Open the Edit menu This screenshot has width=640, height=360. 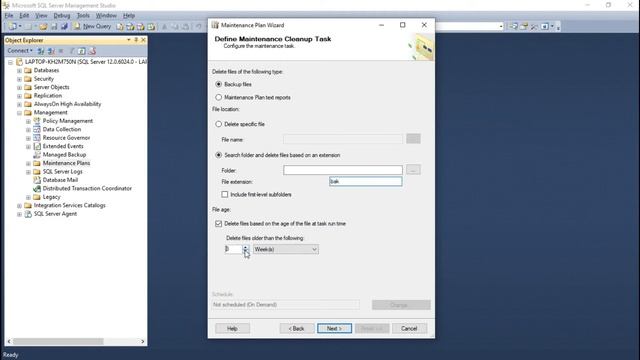[24, 16]
